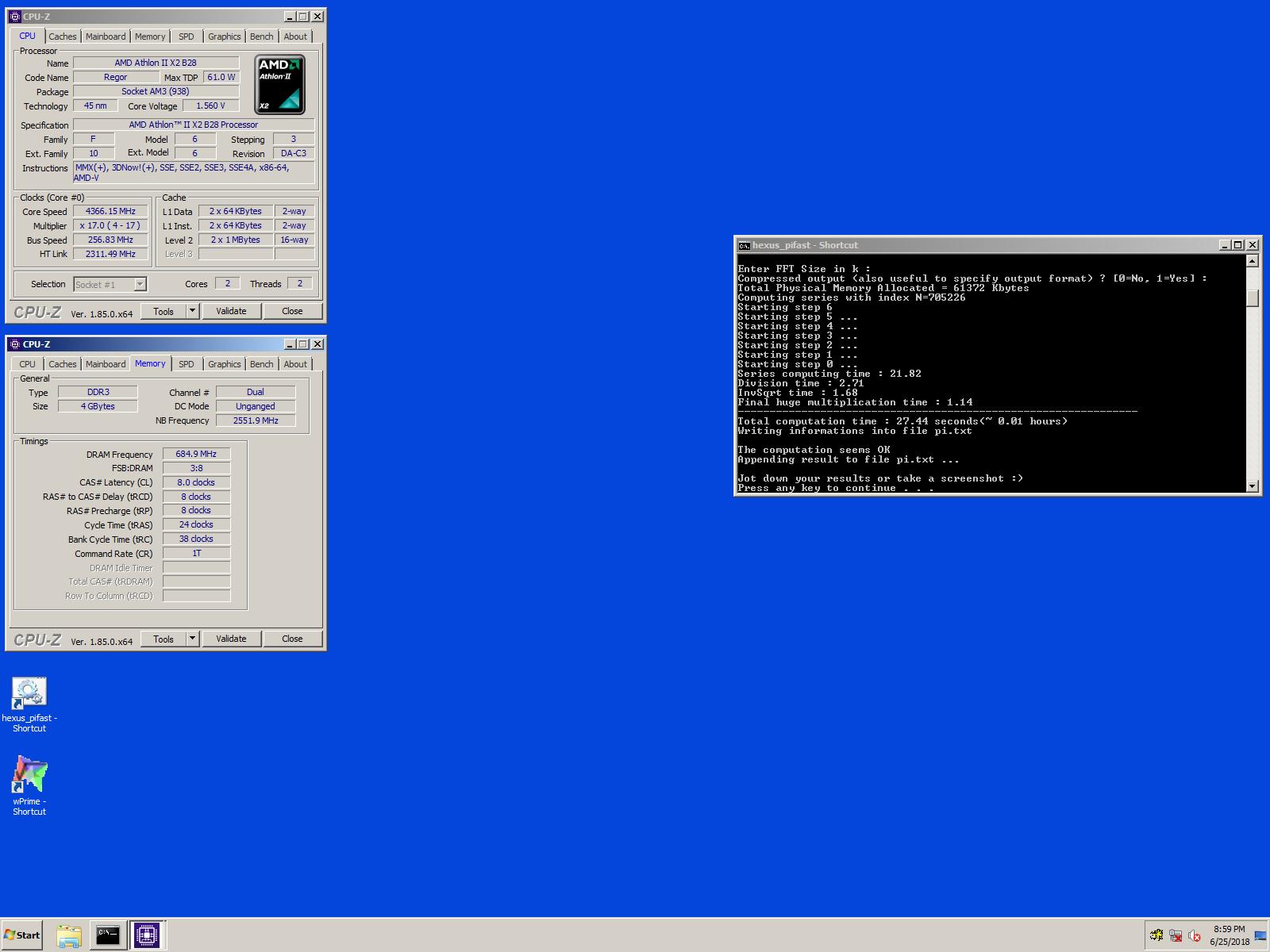This screenshot has height=952, width=1270.
Task: Open the muted volume tray icon
Action: pos(1195,936)
